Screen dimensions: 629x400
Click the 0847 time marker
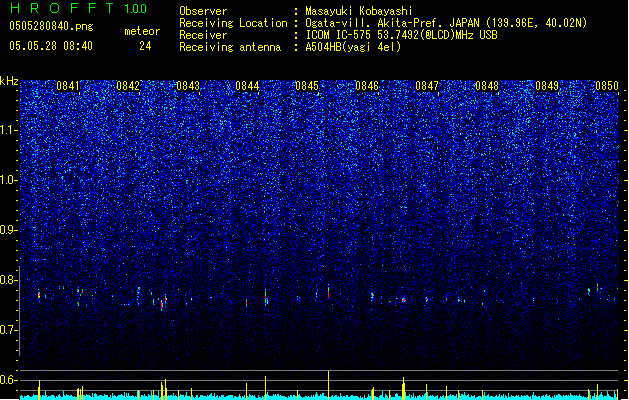tap(427, 86)
